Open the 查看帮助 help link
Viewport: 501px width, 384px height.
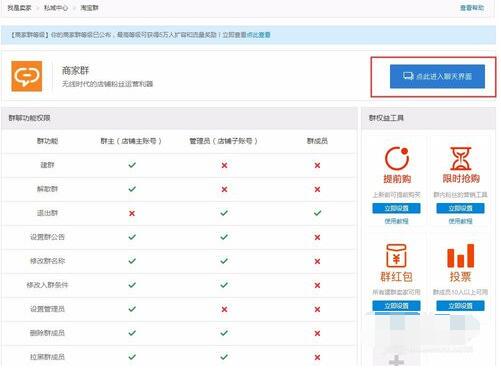click(472, 8)
